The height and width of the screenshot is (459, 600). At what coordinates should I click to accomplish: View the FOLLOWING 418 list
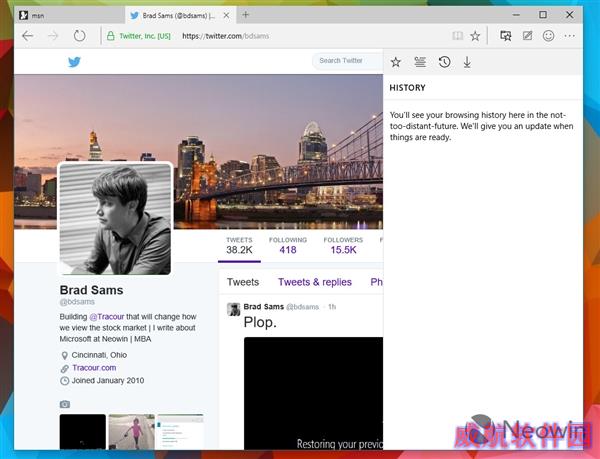pos(288,246)
